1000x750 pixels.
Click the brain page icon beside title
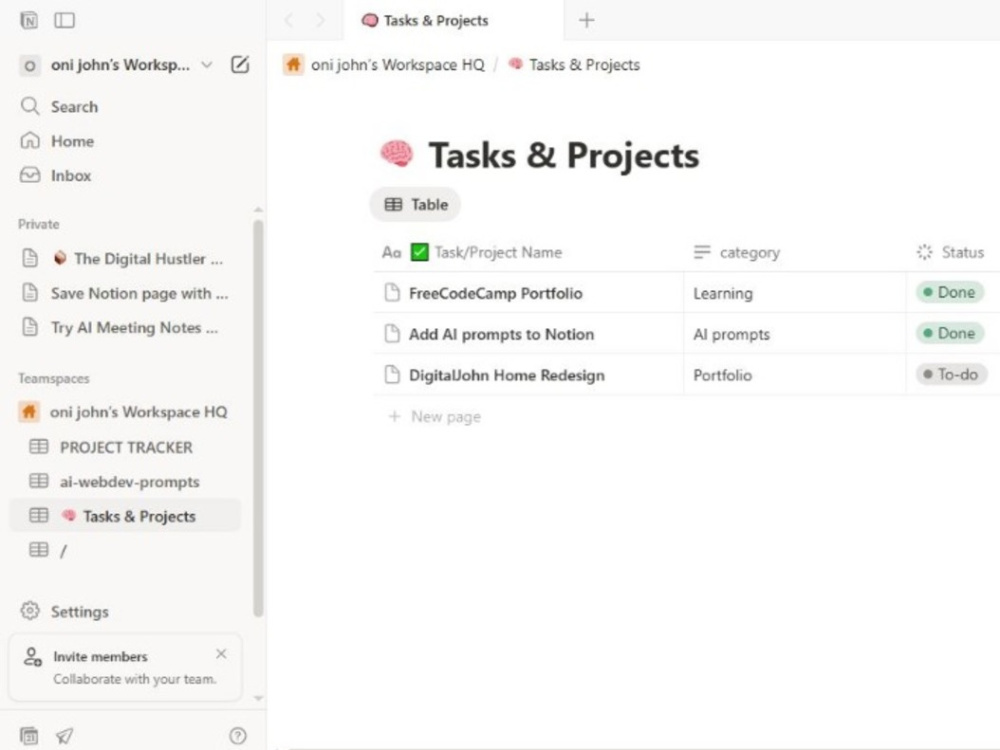[397, 154]
